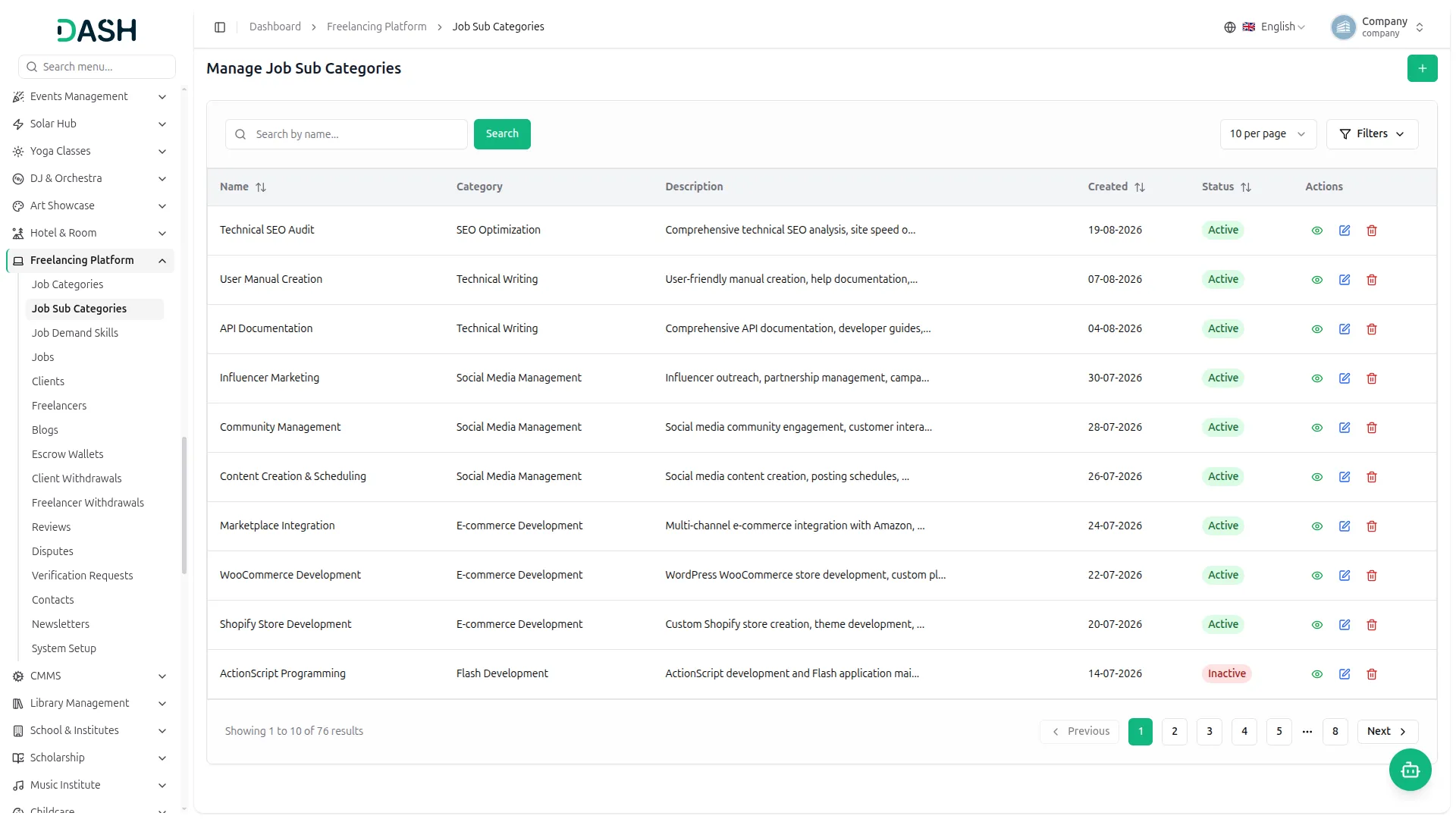The height and width of the screenshot is (819, 1456).
Task: Open the Filters dropdown
Action: pos(1371,134)
